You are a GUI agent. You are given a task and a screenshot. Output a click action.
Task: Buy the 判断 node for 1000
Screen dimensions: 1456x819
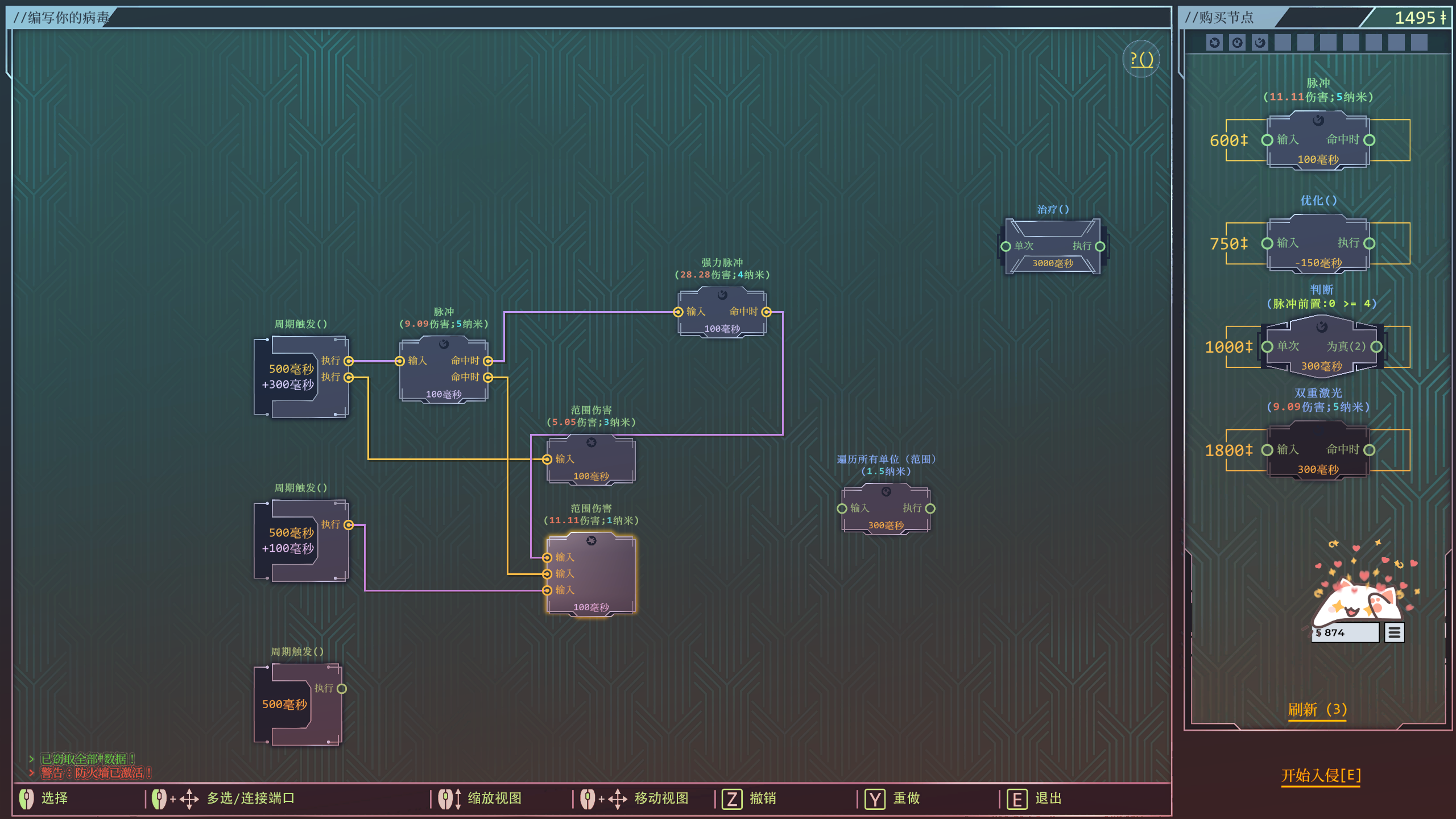coord(1321,347)
